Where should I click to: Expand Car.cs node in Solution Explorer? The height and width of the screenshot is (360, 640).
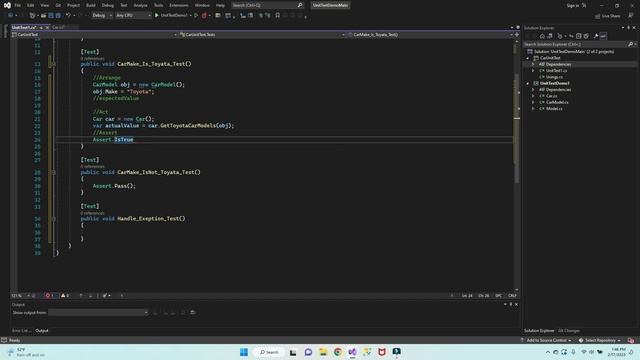533,96
